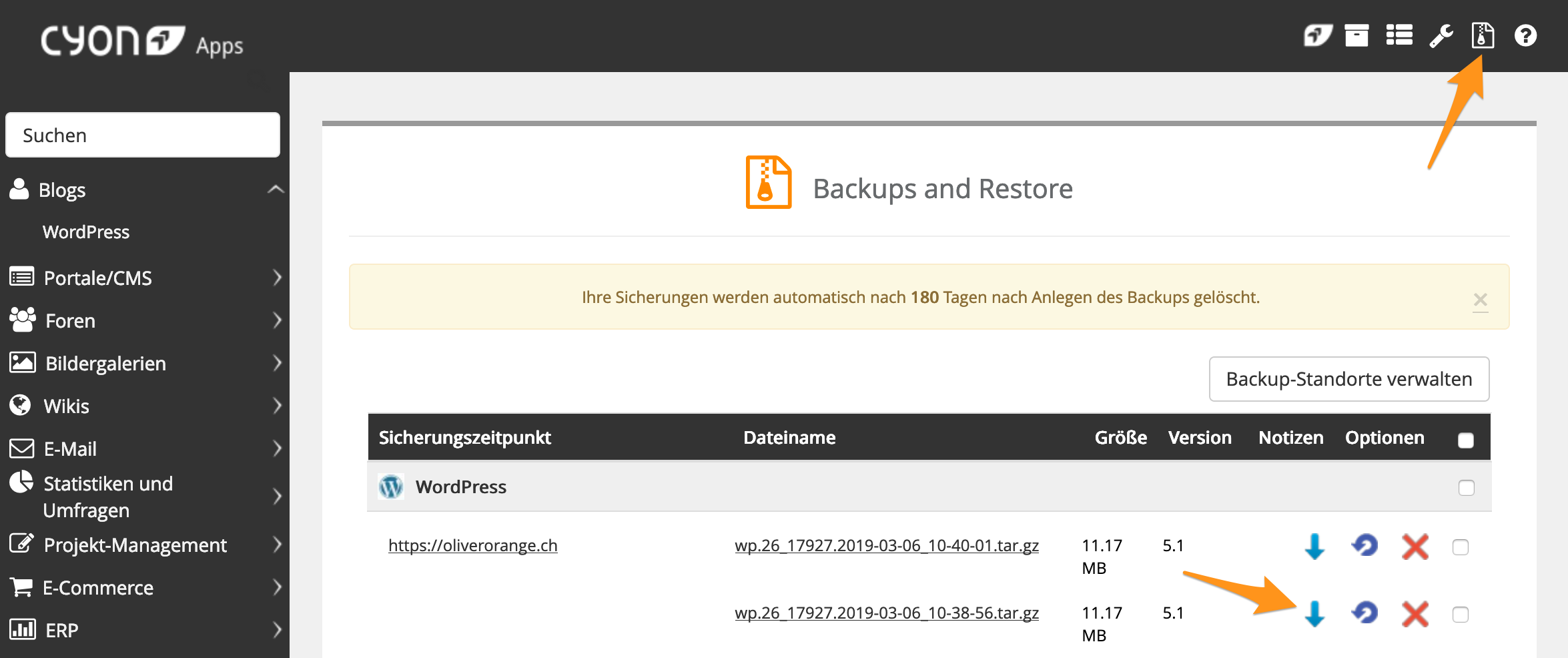This screenshot has height=658, width=1568.
Task: Open the archive box icon in top bar
Action: [x=1356, y=35]
